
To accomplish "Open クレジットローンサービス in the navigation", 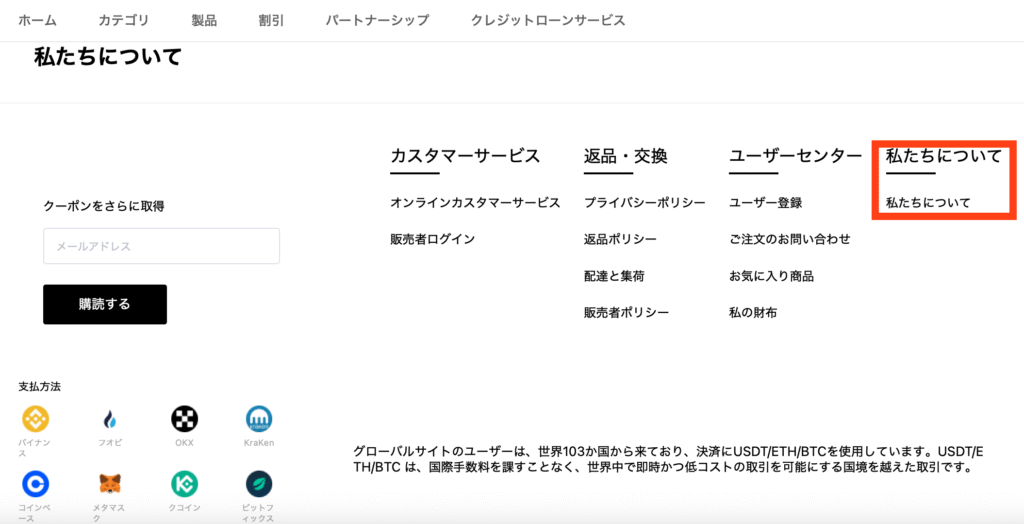I will 548,20.
